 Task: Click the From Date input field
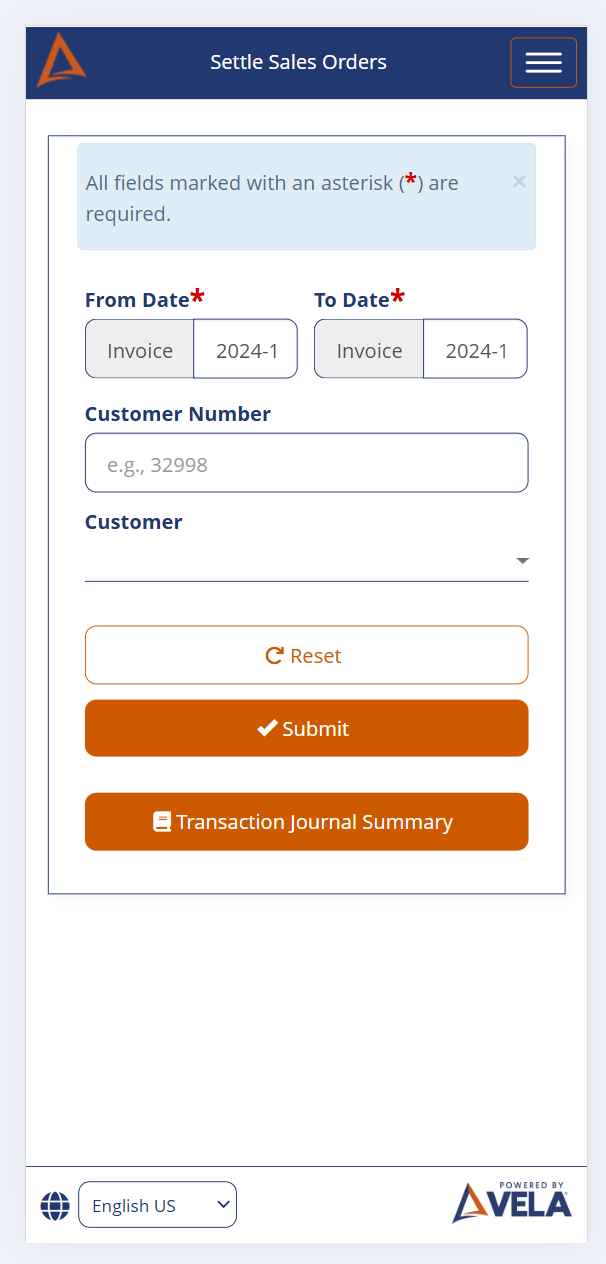(x=246, y=350)
